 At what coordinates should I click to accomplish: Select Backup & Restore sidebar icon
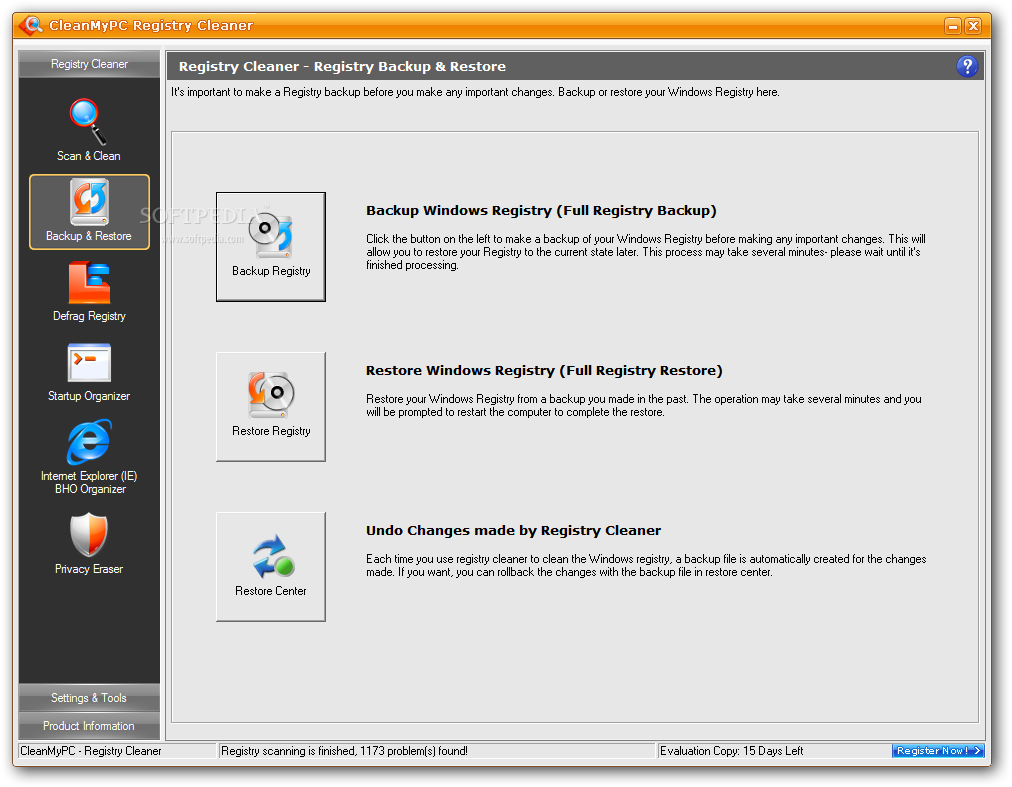click(89, 202)
